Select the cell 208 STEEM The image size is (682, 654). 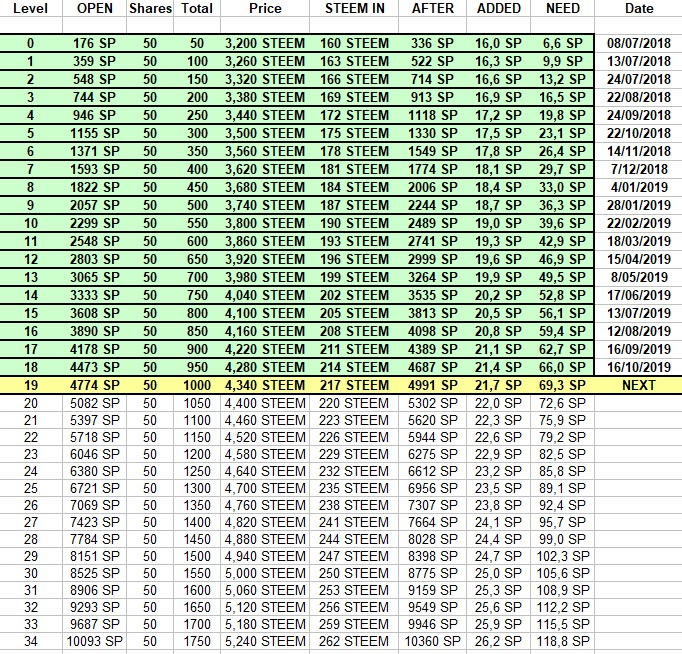[354, 331]
